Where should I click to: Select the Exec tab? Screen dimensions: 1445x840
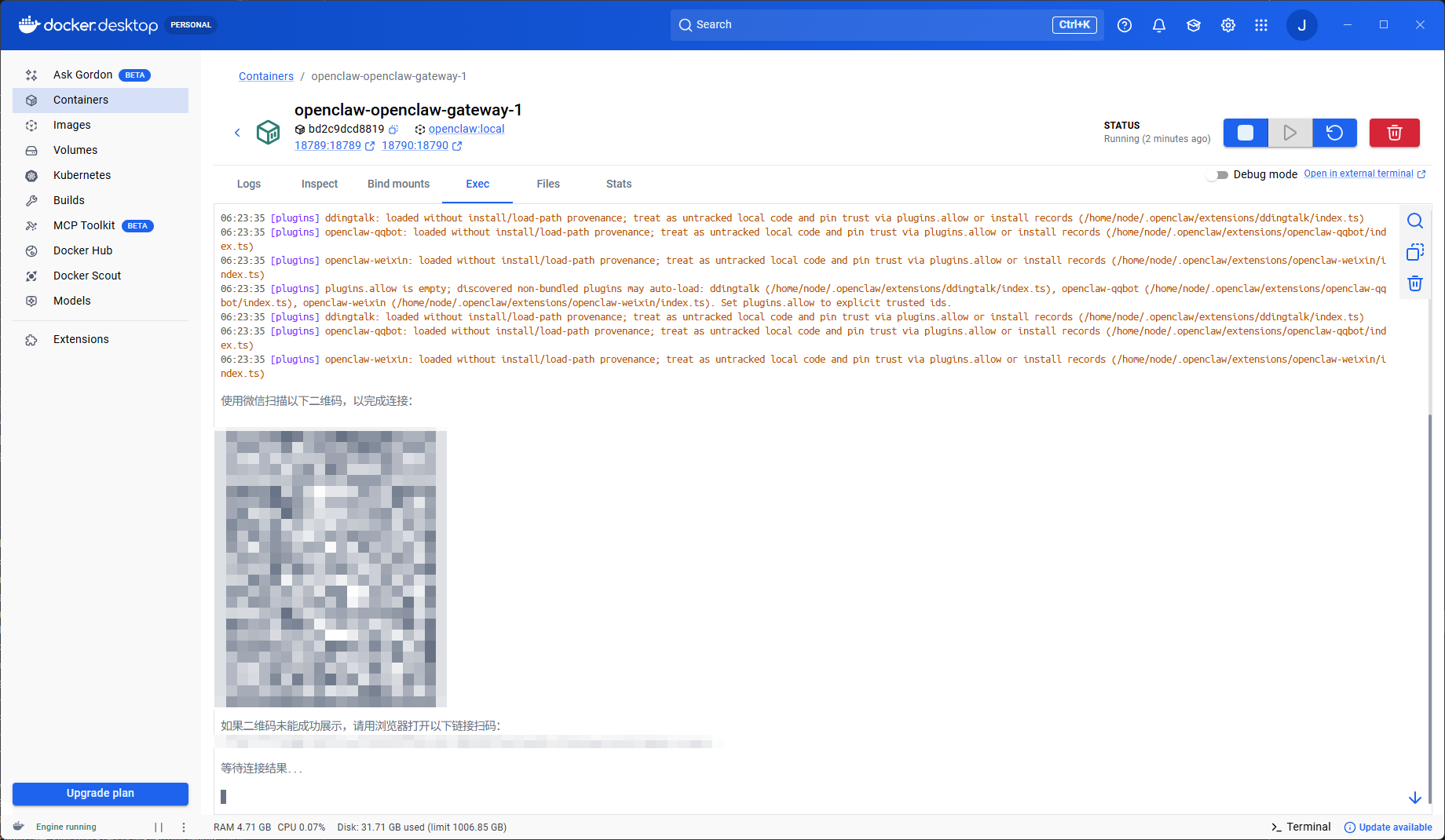point(477,184)
